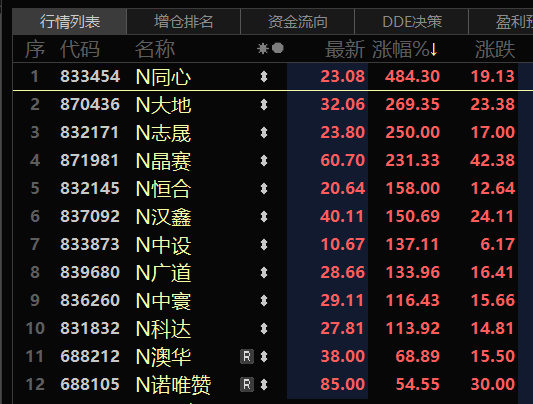
Task: Sort by the 涨幅% column header
Action: (405, 49)
